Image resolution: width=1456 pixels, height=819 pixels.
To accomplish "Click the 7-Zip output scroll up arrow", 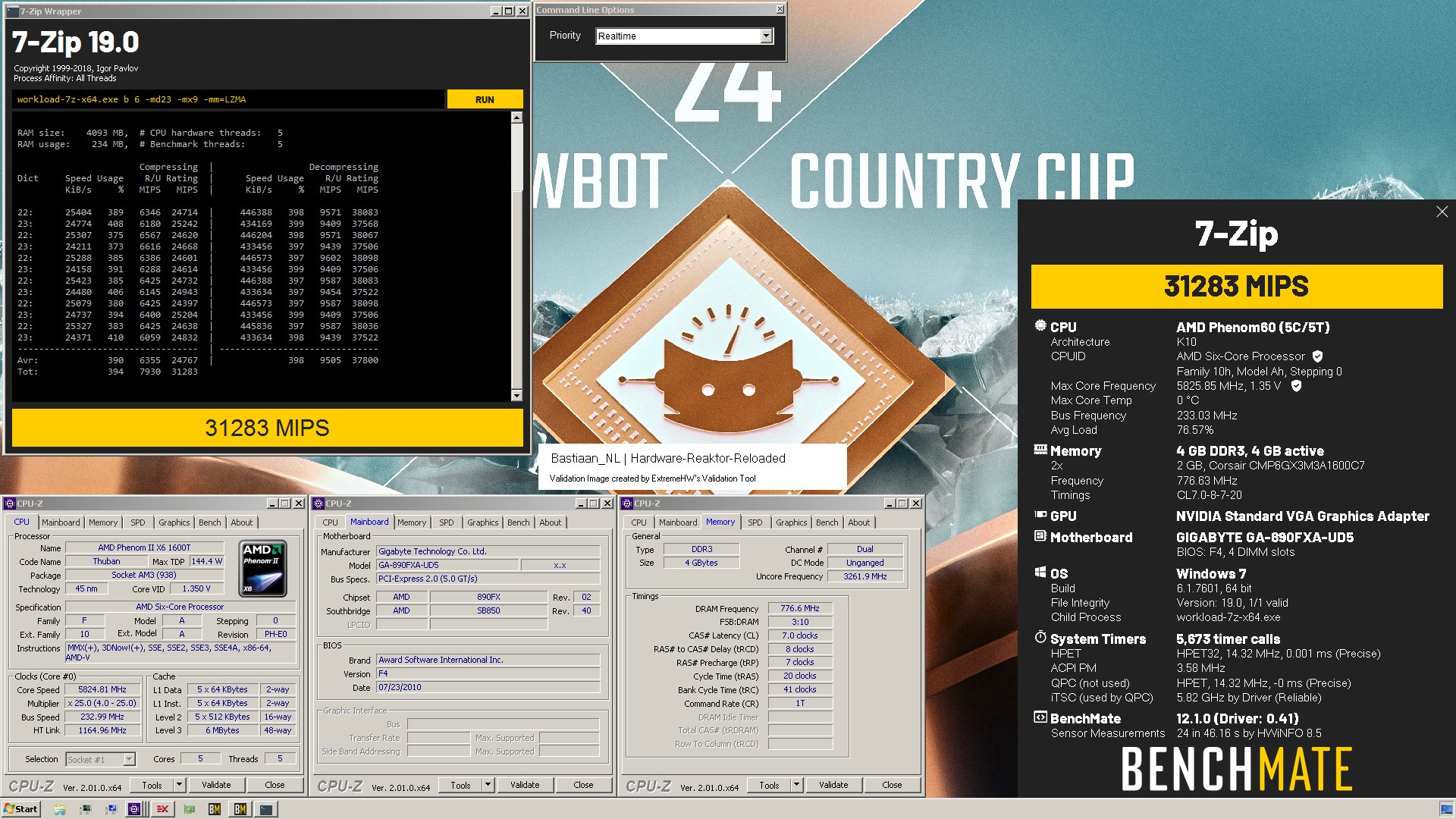I will point(516,118).
